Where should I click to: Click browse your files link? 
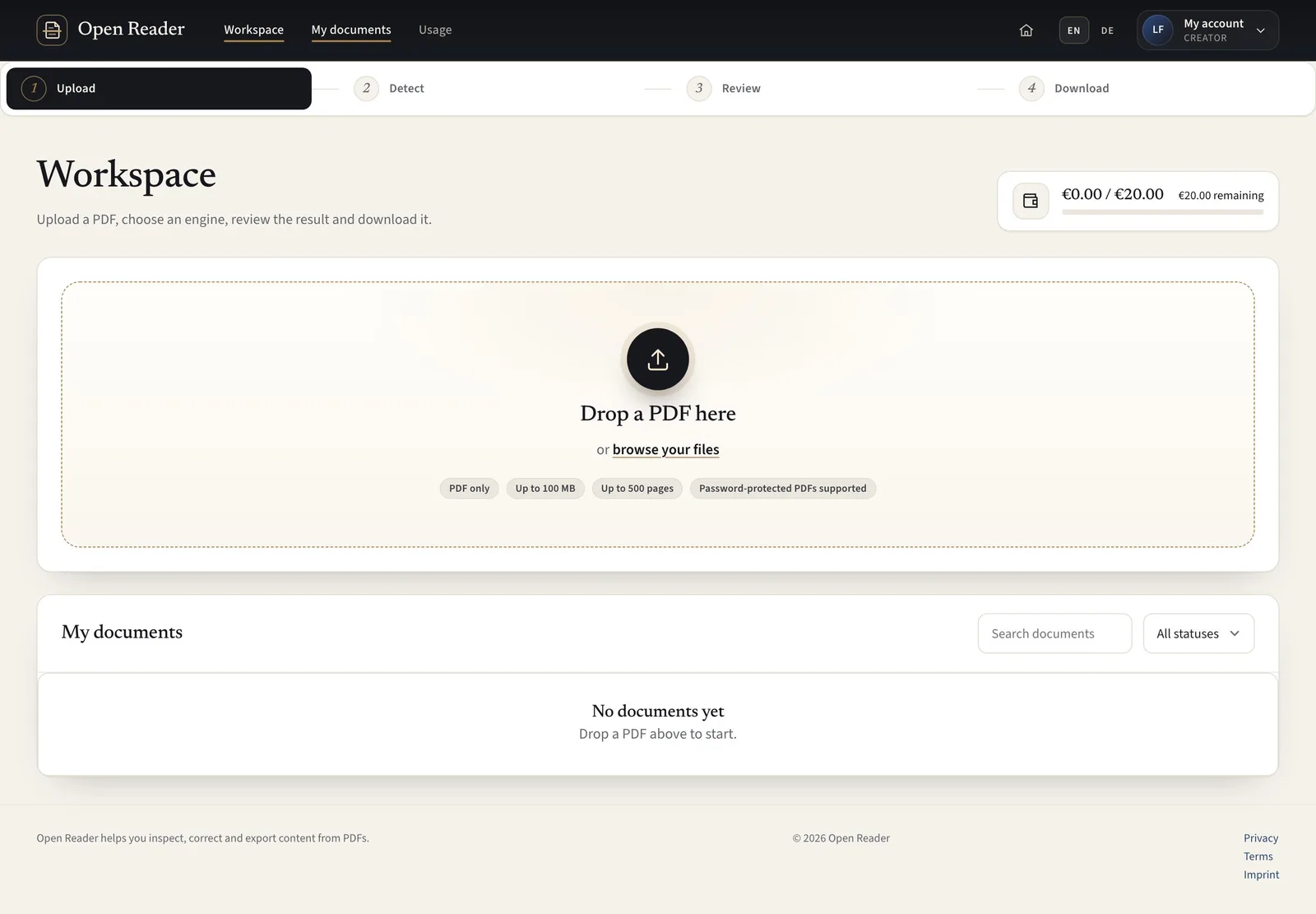665,449
